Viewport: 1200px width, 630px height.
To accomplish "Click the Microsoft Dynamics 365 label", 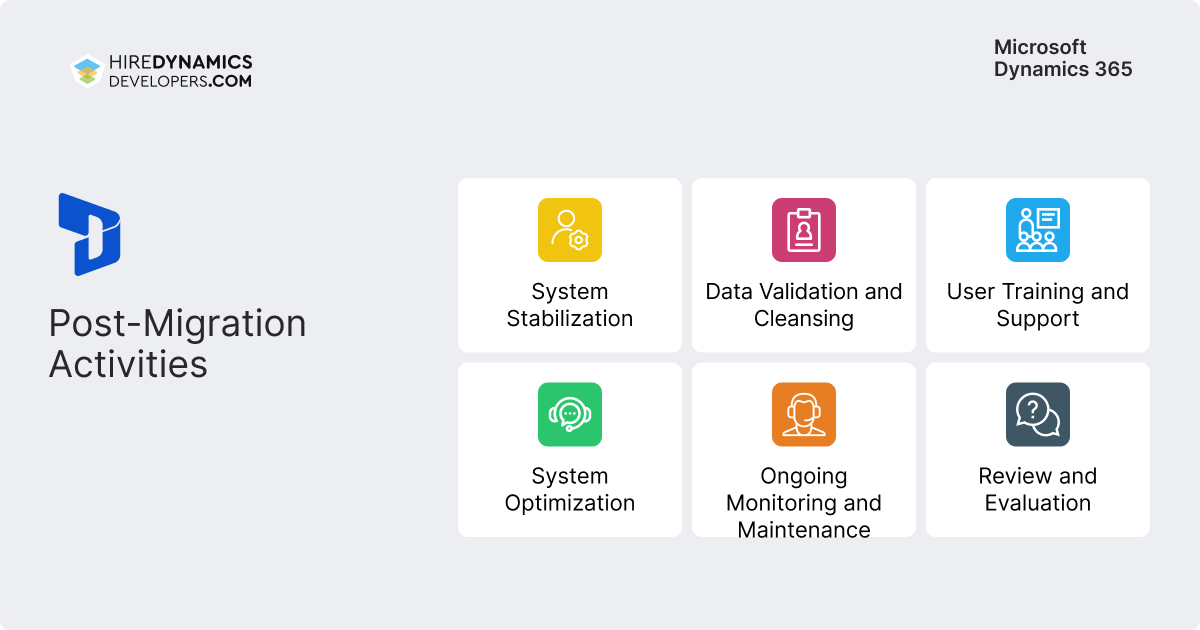I will [x=1063, y=58].
